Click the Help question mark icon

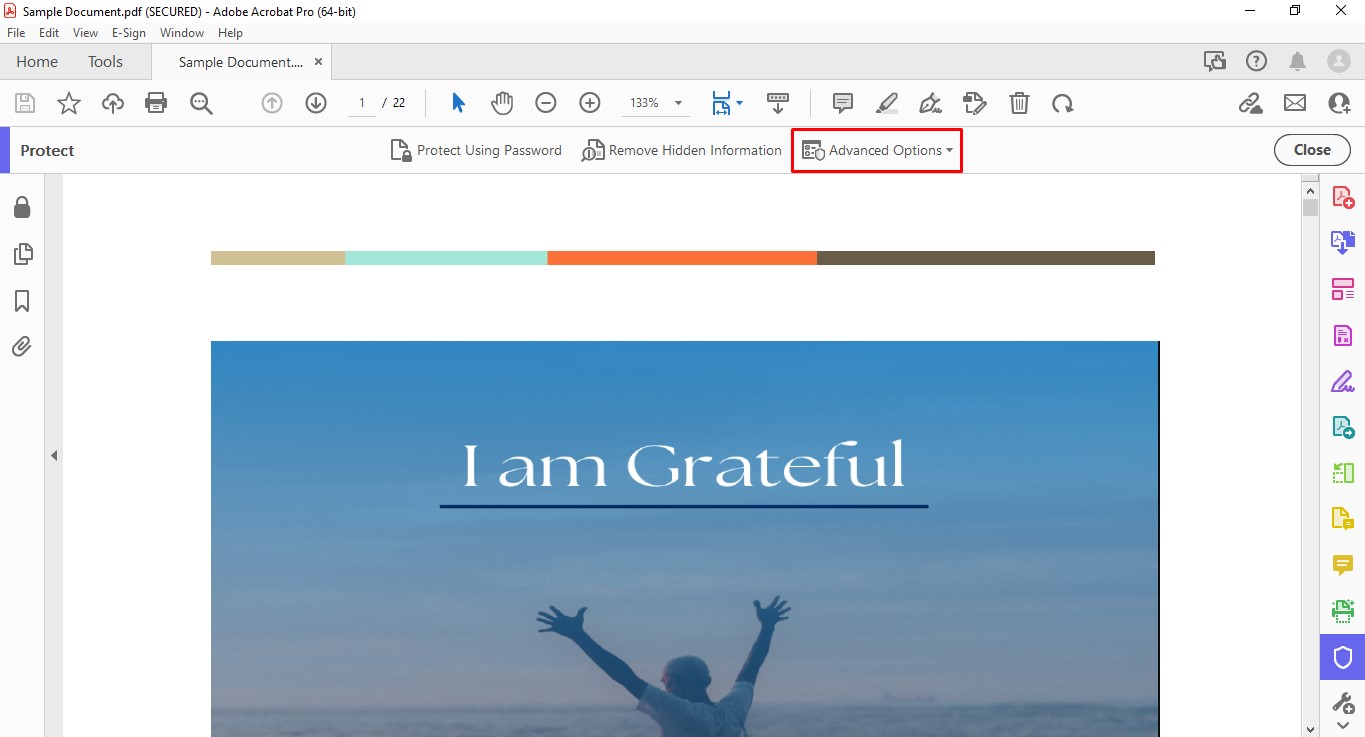[1256, 61]
